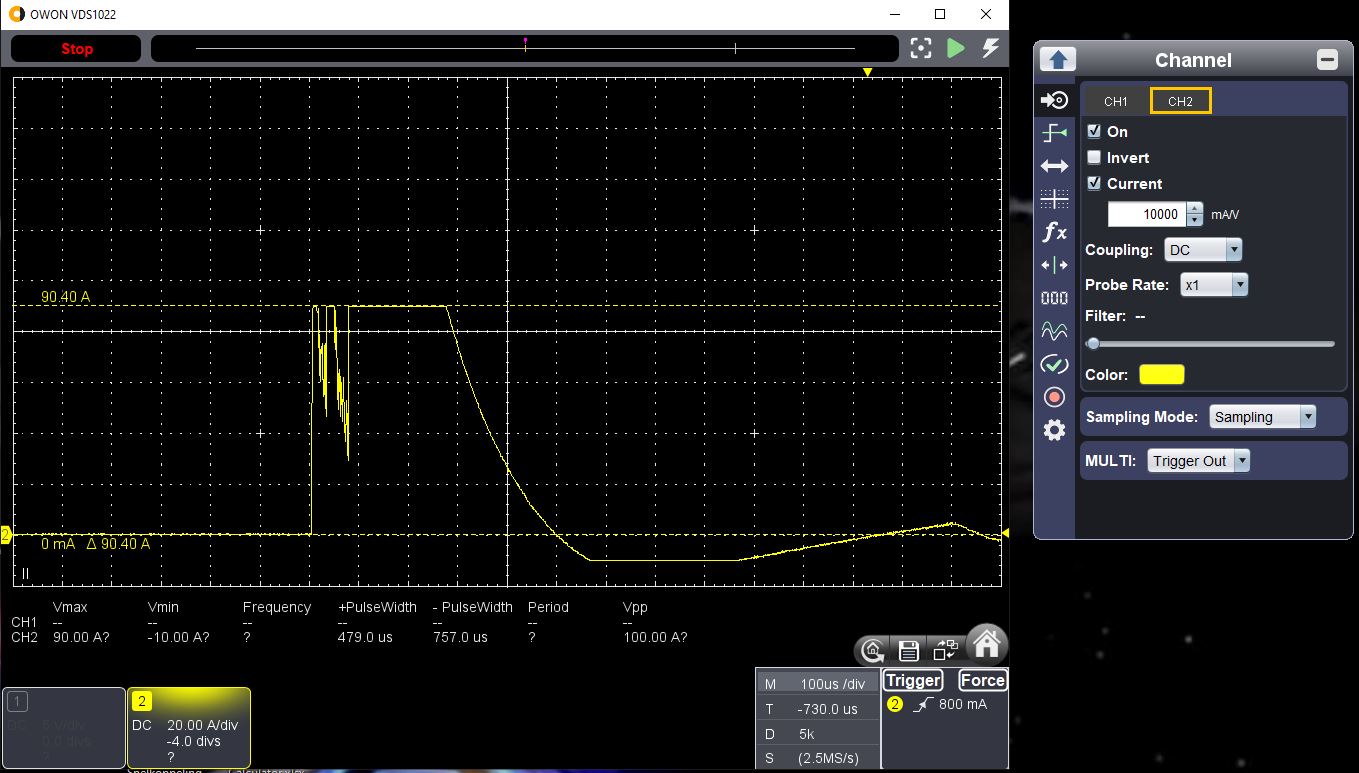Open the red record sidebar icon
Screen dimensions: 1359x773
point(1055,397)
